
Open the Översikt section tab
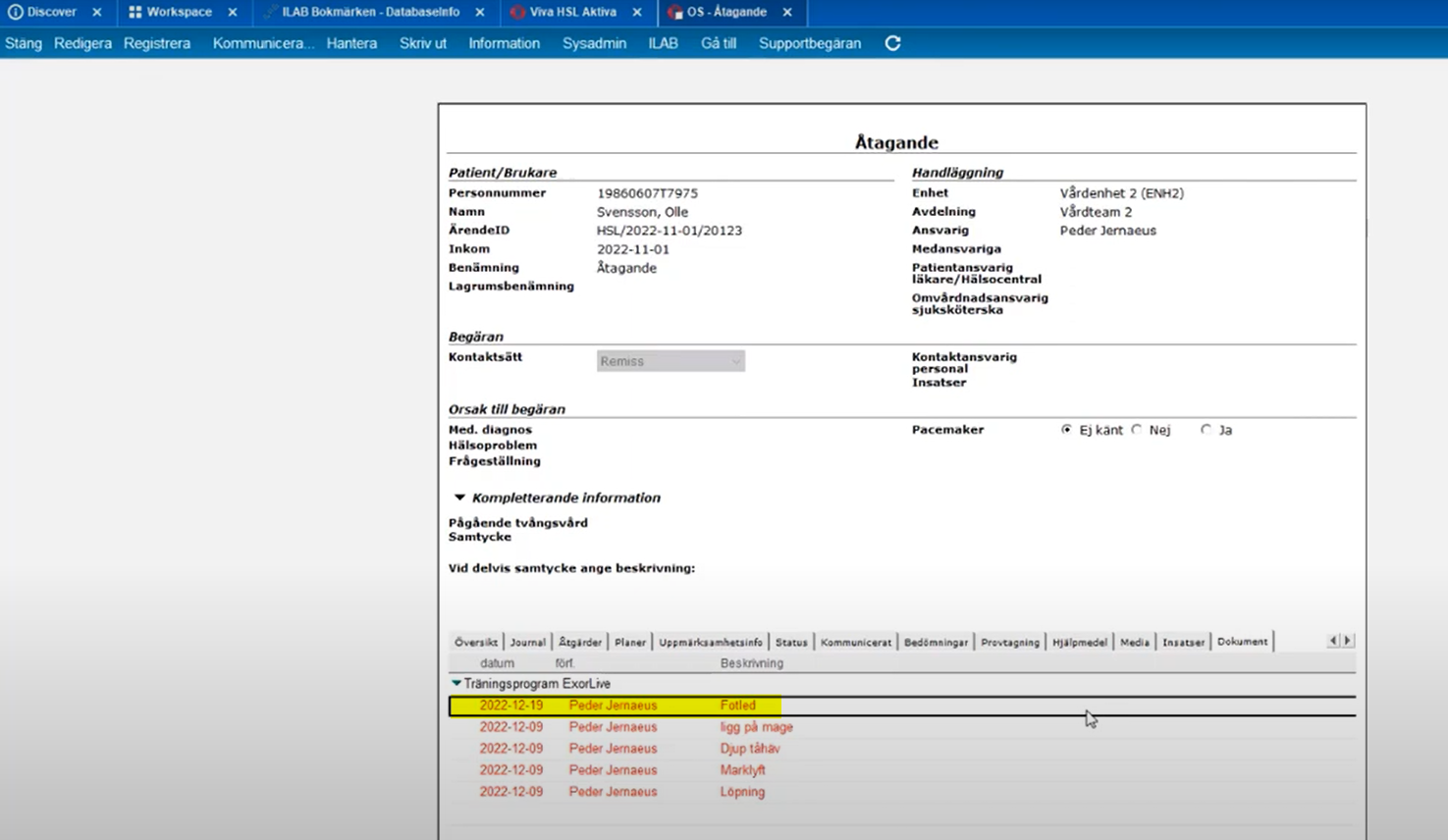476,642
